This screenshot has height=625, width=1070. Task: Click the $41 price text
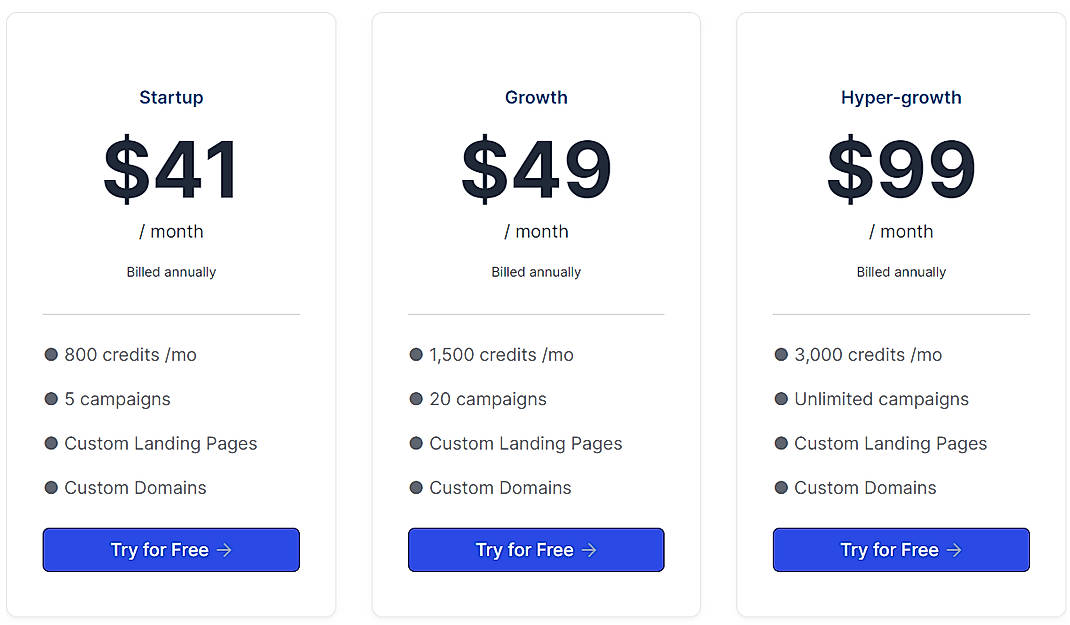pos(171,168)
